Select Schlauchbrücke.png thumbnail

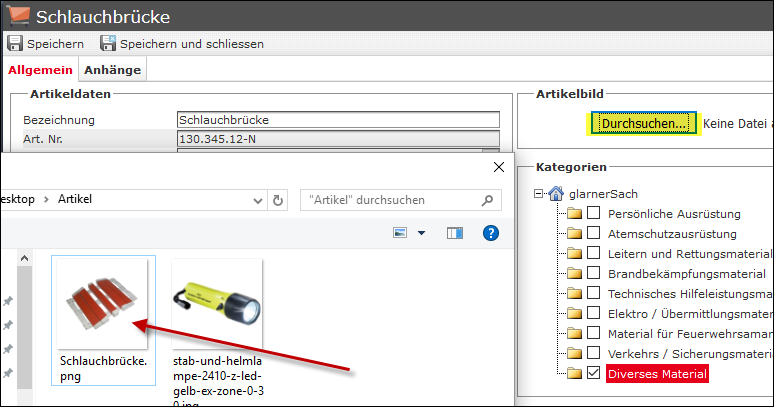[x=102, y=303]
